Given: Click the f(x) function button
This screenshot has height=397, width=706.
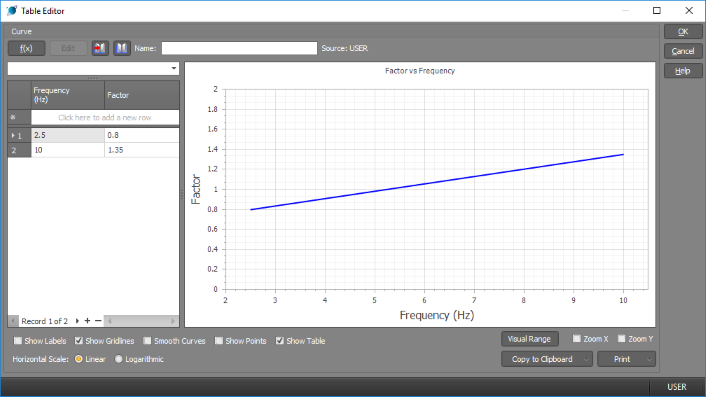Looking at the screenshot, I should click(x=27, y=48).
